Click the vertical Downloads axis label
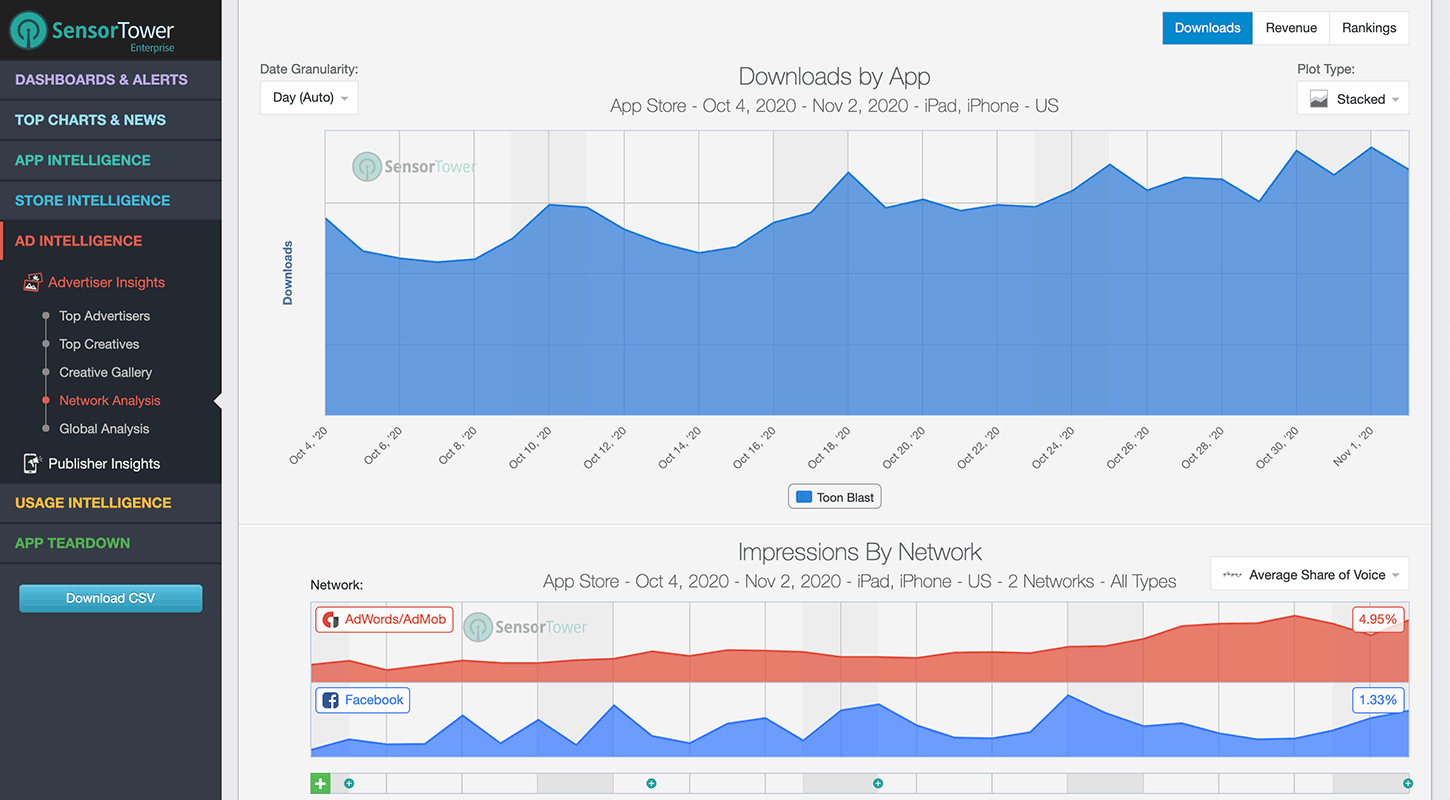 point(288,273)
